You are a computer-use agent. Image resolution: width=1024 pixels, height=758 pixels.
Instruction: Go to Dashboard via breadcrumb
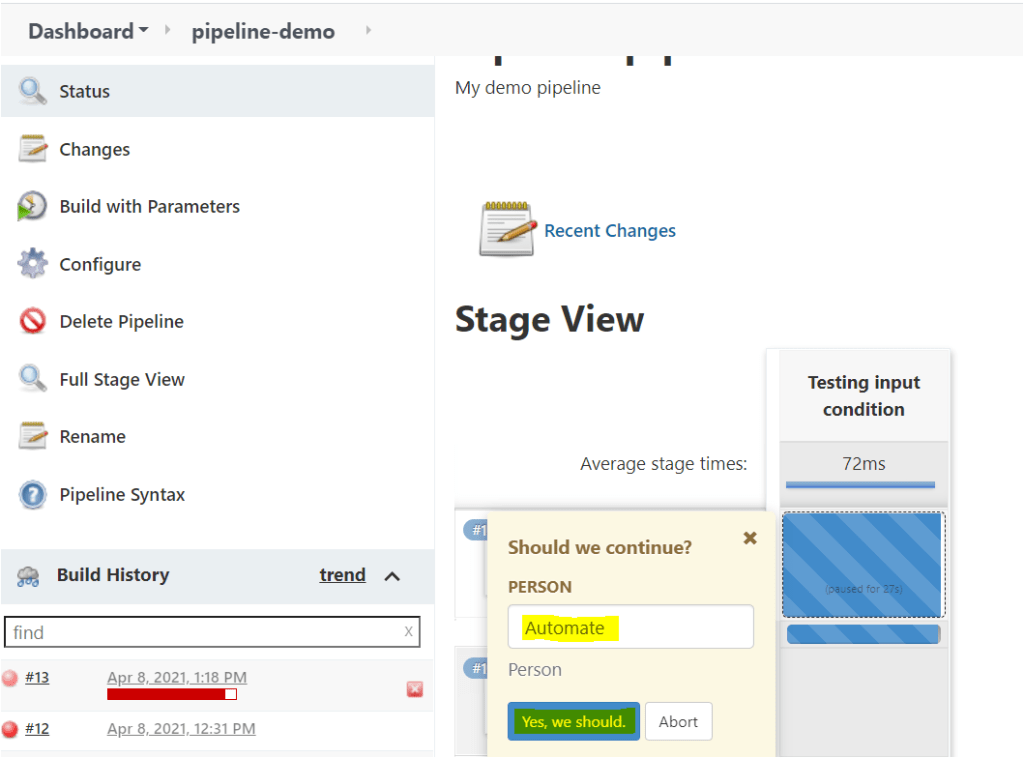click(x=80, y=31)
